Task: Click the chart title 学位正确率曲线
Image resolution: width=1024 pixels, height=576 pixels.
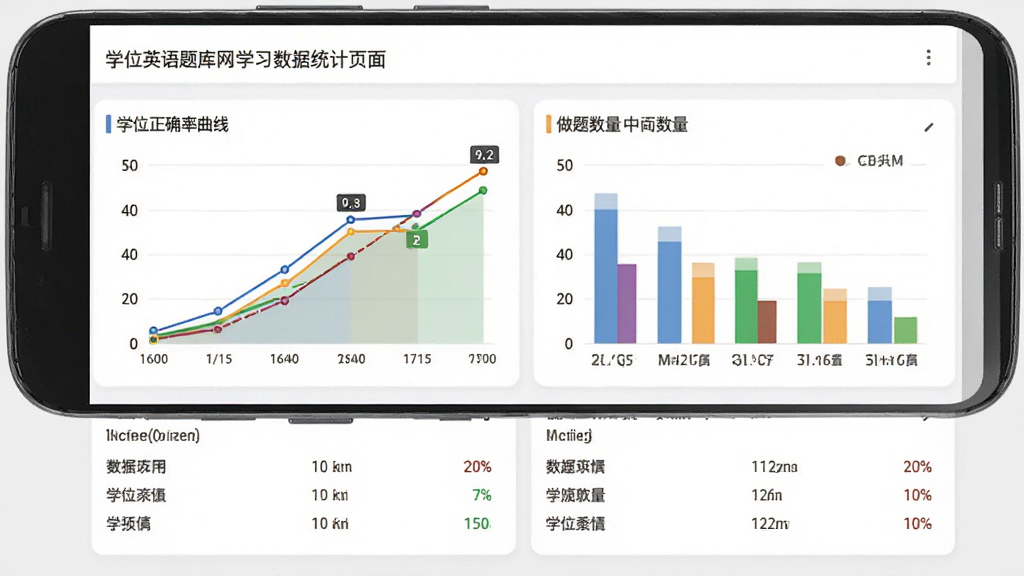Action: (172, 125)
